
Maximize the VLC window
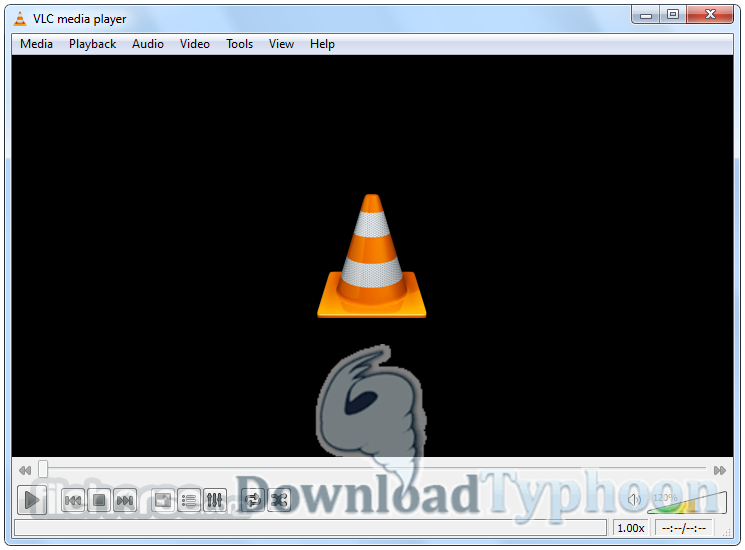[x=672, y=15]
